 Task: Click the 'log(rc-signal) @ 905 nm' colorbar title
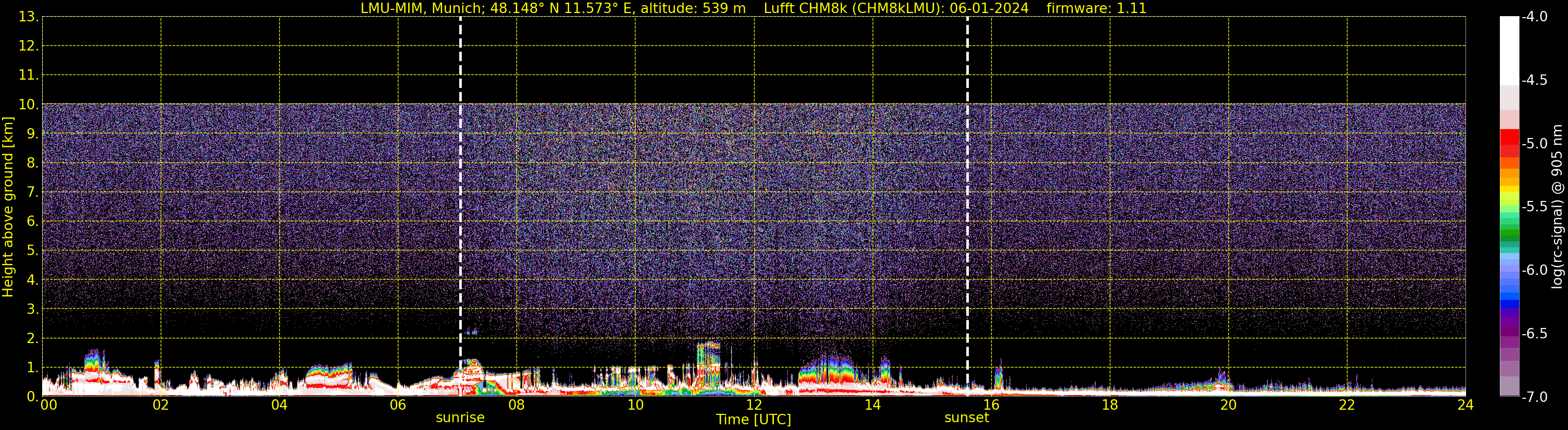[1557, 207]
